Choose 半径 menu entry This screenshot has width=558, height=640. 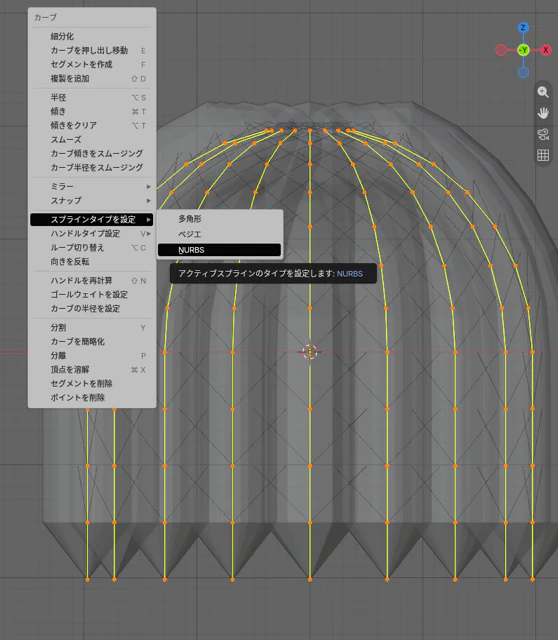[x=92, y=98]
